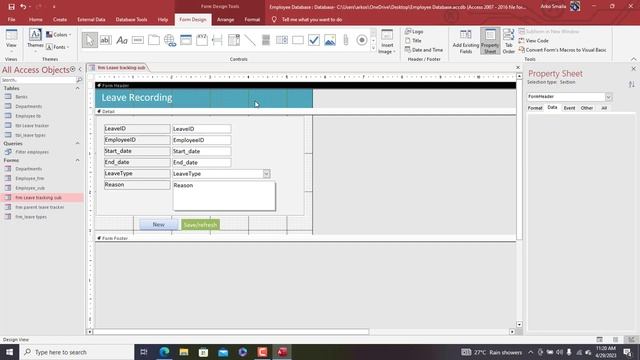Viewport: 640px width, 360px height.
Task: Click the navigation pane Search box
Action: pos(38,80)
